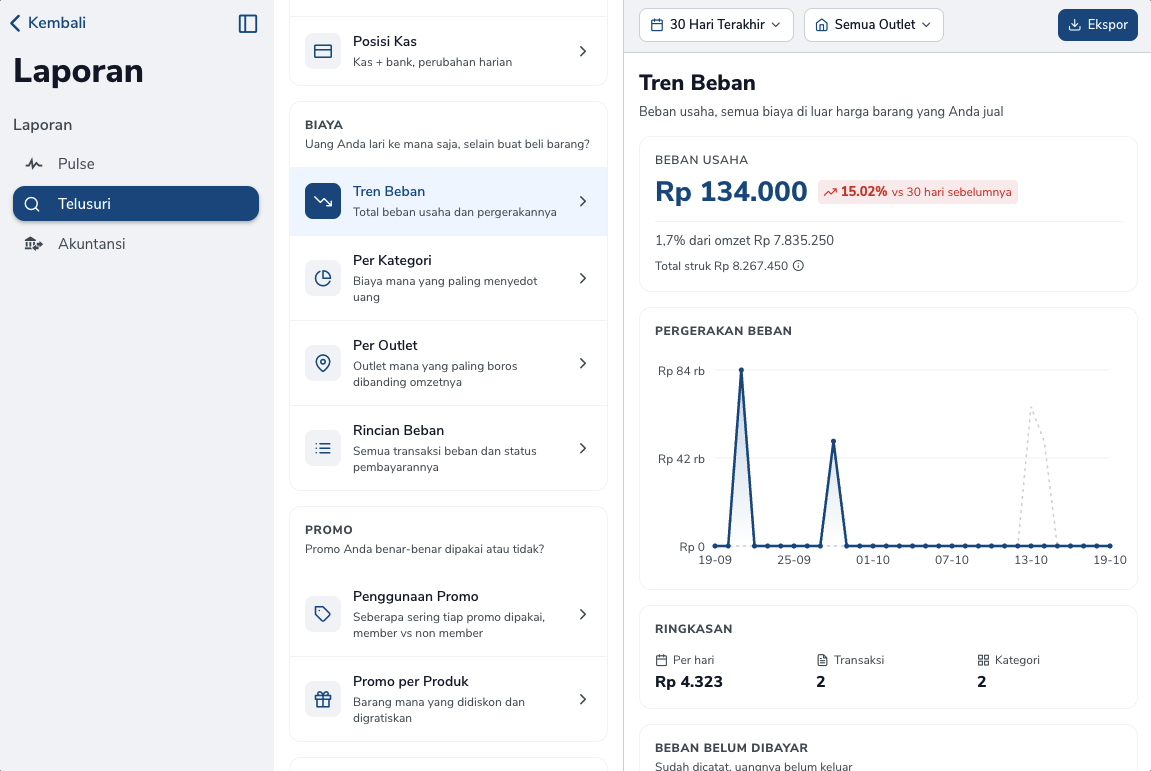
Task: Click the download icon on Ekspor
Action: point(1075,25)
